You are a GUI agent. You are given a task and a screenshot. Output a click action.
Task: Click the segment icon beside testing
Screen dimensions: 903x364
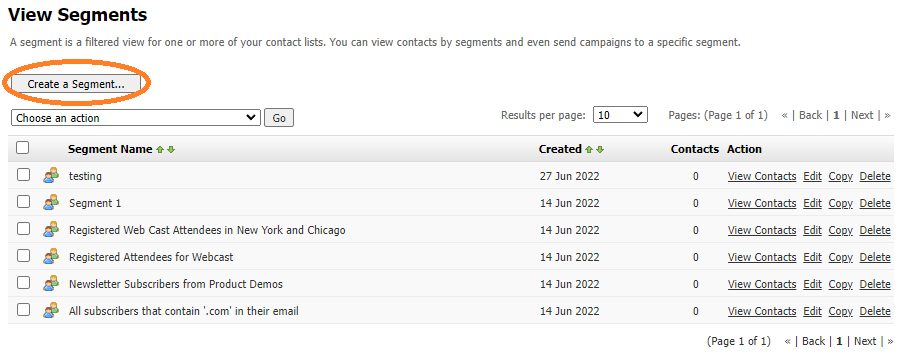click(x=51, y=175)
